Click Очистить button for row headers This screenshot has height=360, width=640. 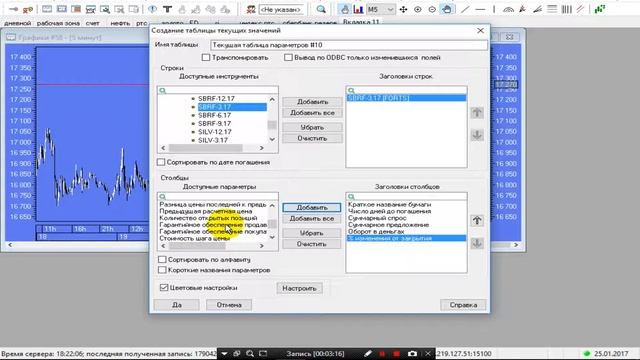312,138
